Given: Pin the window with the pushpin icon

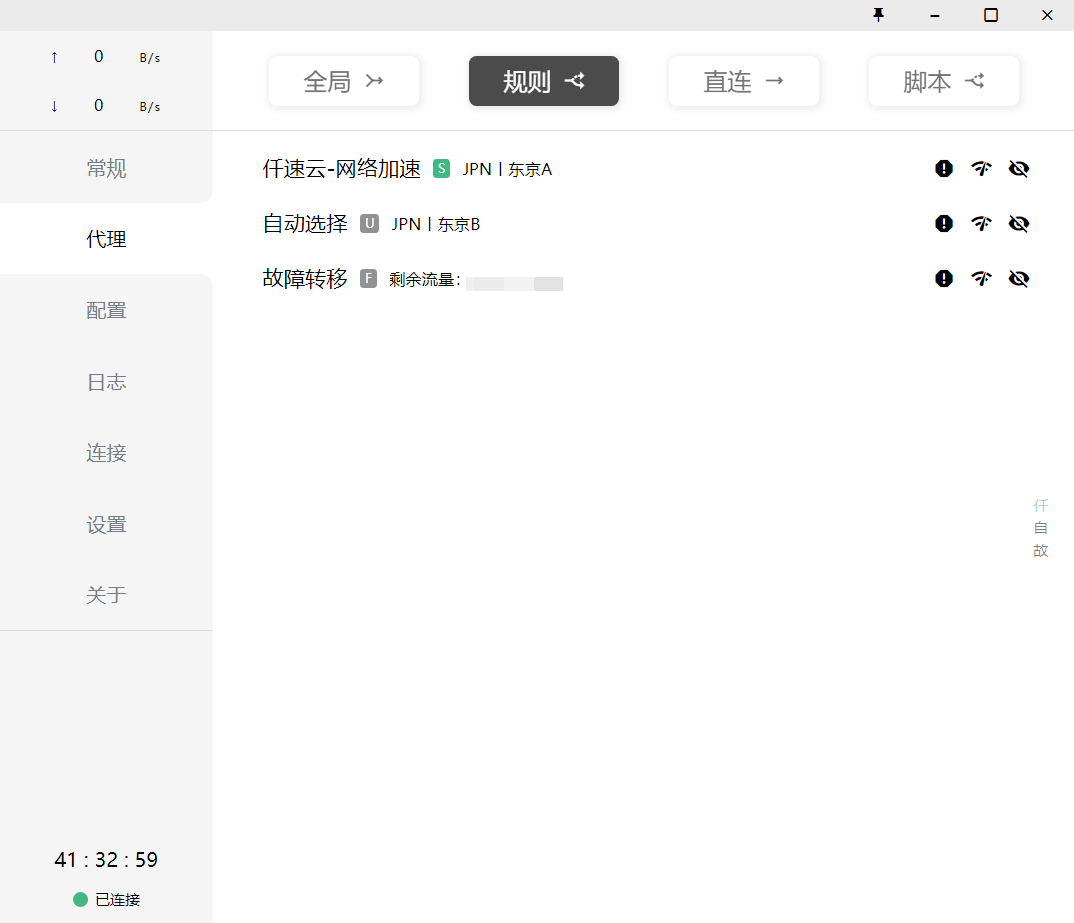Looking at the screenshot, I should coord(879,15).
